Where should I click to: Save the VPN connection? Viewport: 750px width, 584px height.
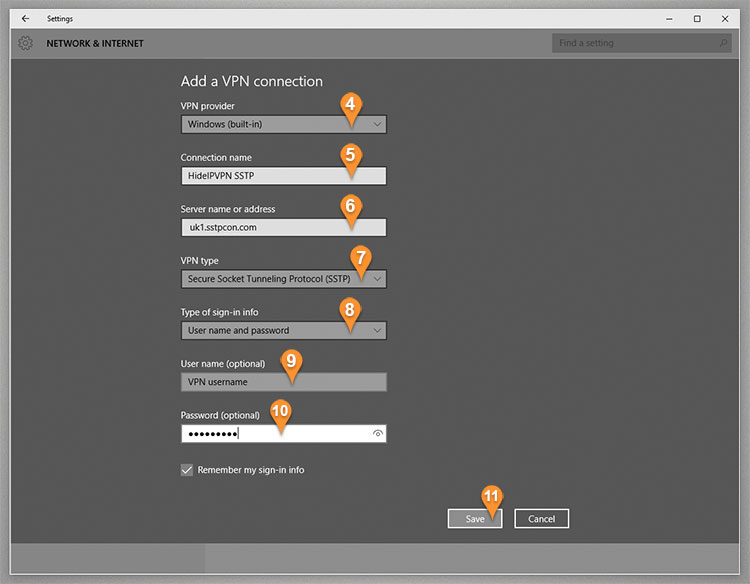tap(475, 518)
